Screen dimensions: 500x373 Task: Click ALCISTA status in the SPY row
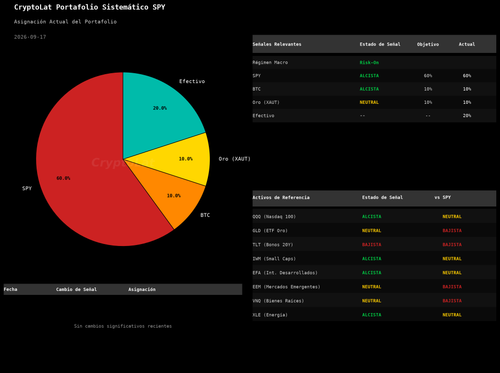click(x=369, y=76)
